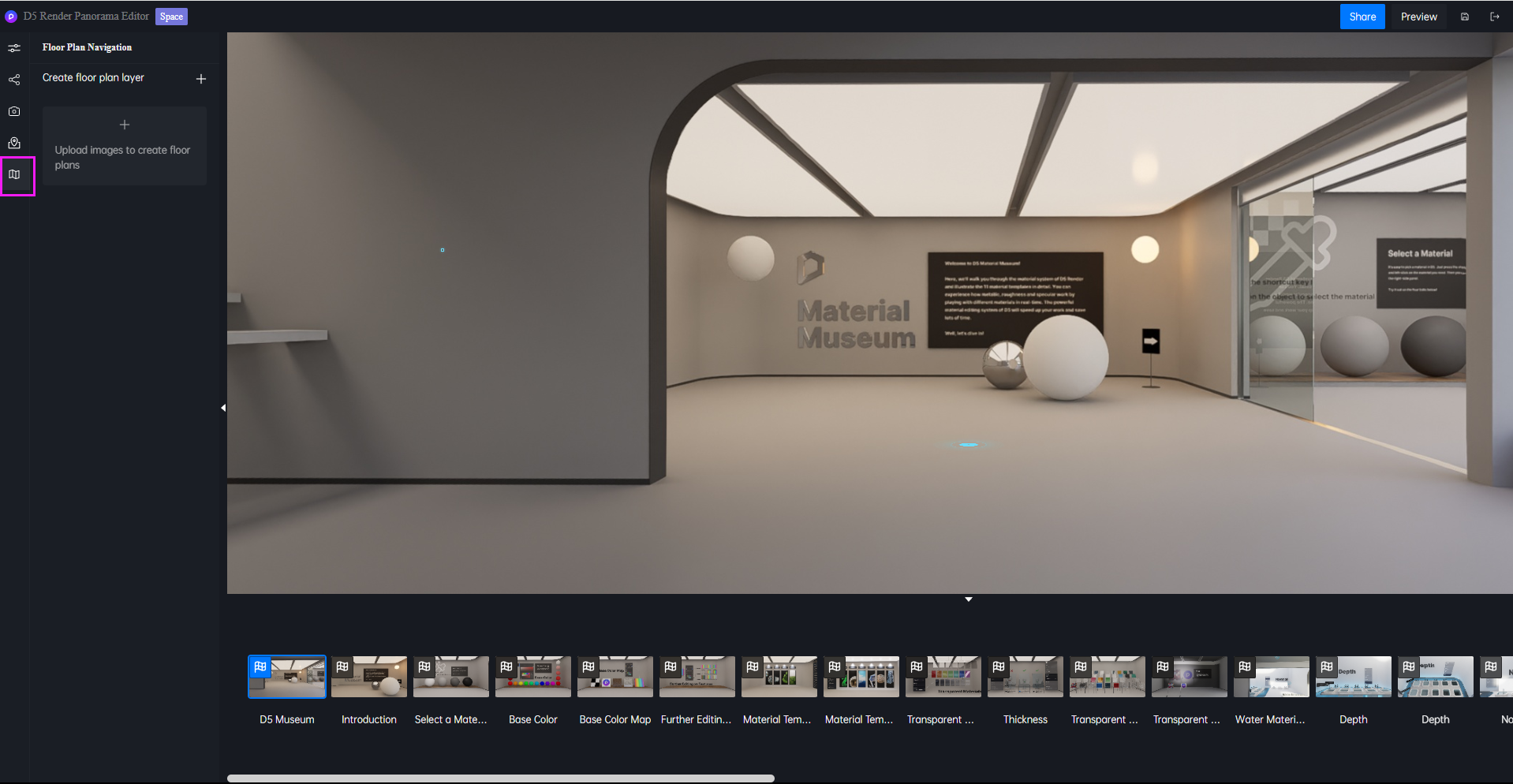The image size is (1513, 784).
Task: Click the flag icon on the Base Color Map thumbnail
Action: click(x=588, y=667)
